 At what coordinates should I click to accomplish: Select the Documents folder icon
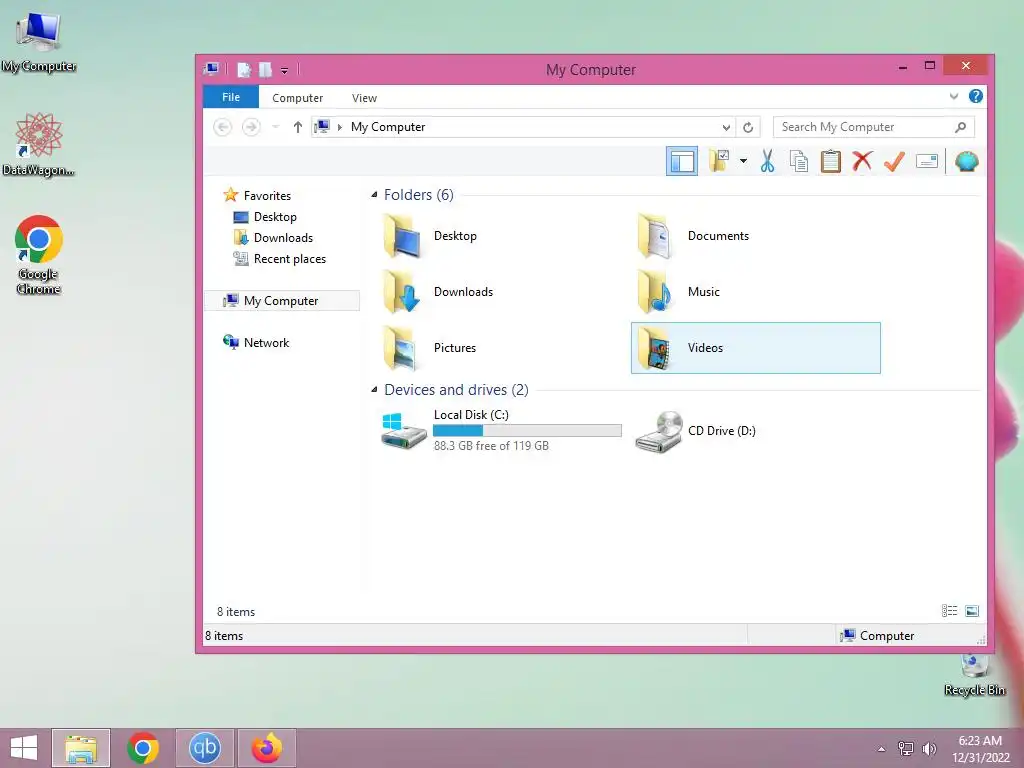(655, 236)
